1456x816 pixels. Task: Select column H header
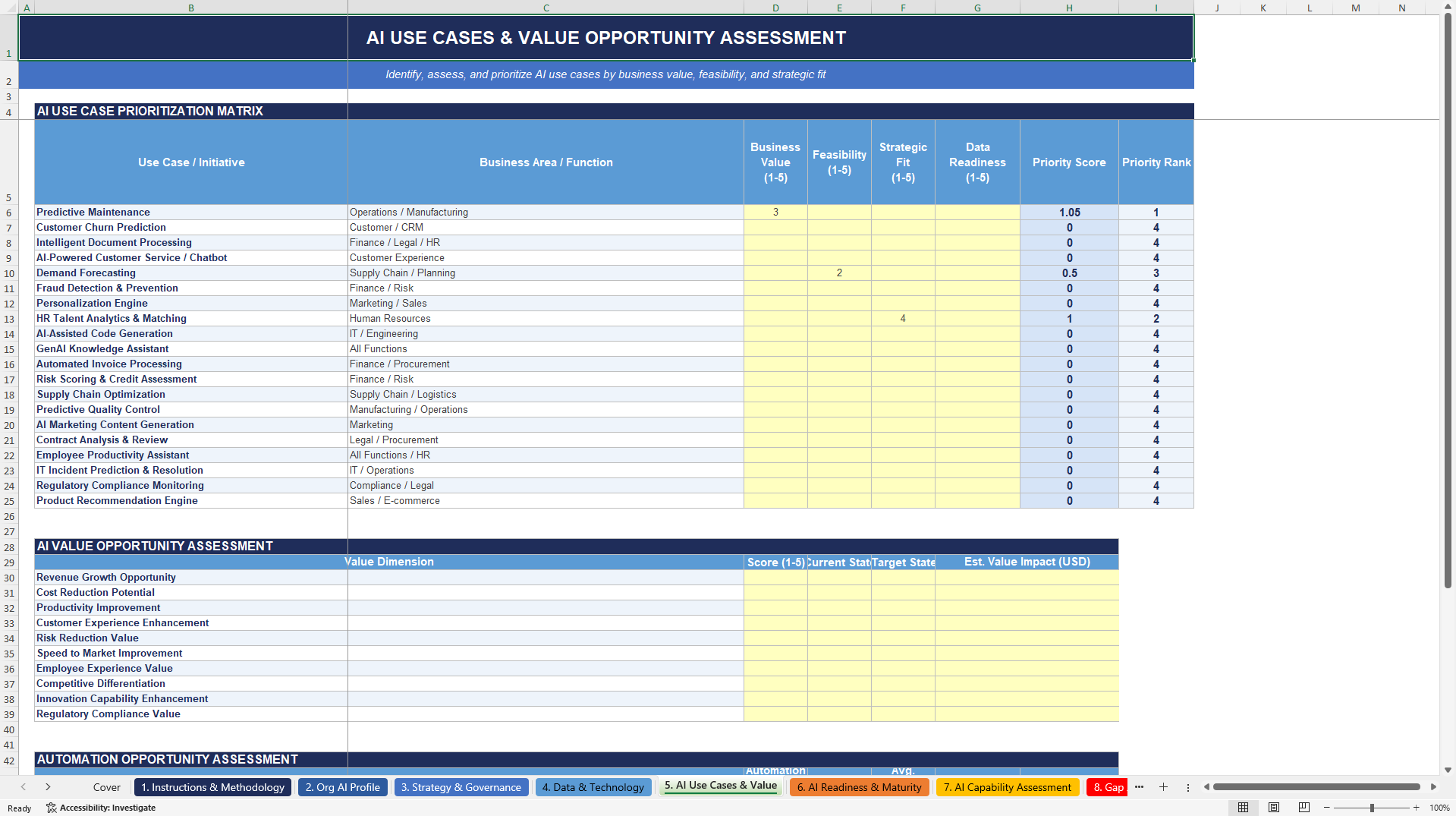(x=1069, y=8)
